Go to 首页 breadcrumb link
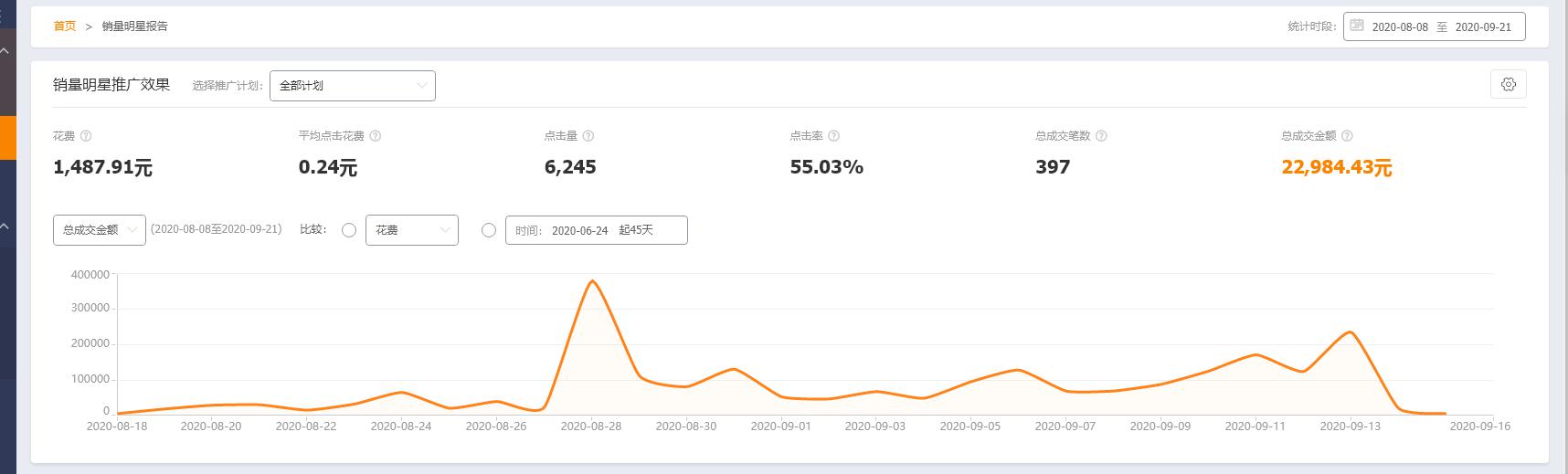This screenshot has width=1568, height=474. click(x=65, y=26)
